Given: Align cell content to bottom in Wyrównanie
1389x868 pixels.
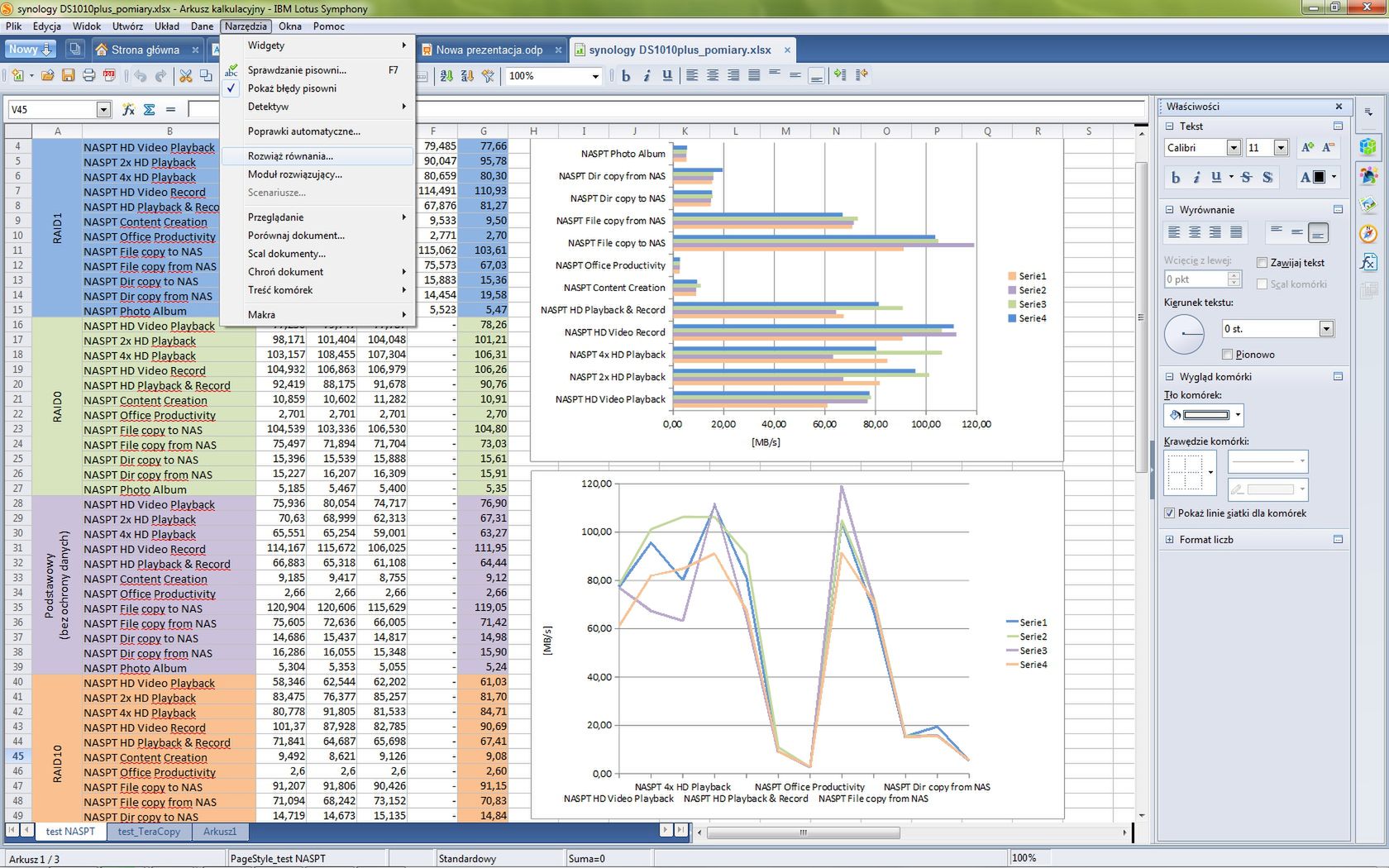Looking at the screenshot, I should (1319, 233).
